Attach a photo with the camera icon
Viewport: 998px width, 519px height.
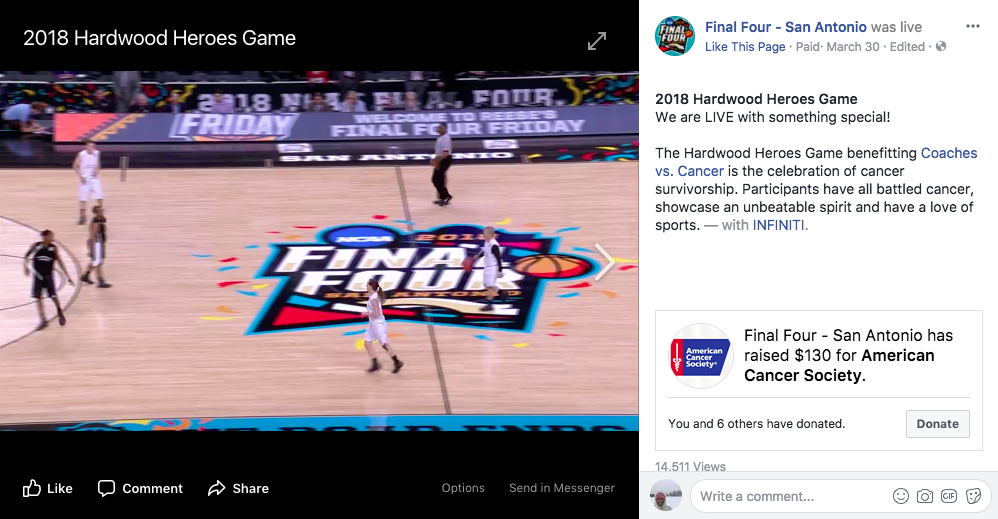point(925,496)
